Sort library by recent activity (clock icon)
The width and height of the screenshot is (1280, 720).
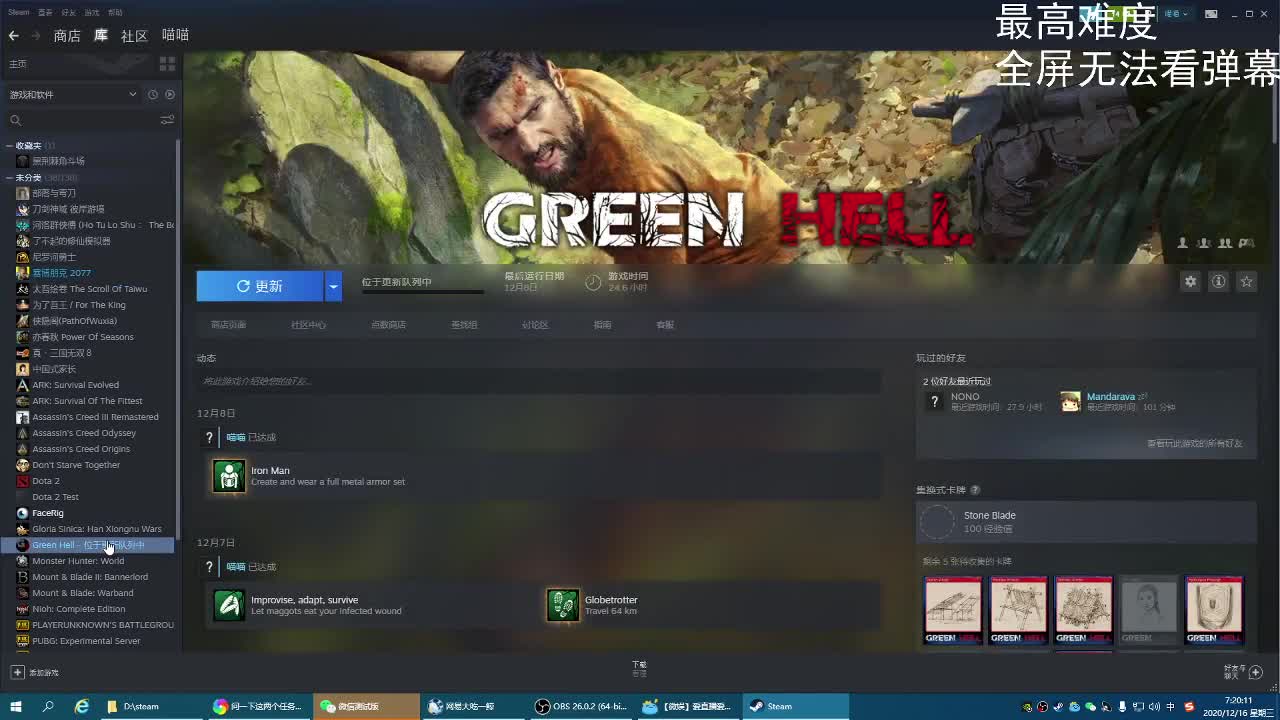(153, 94)
